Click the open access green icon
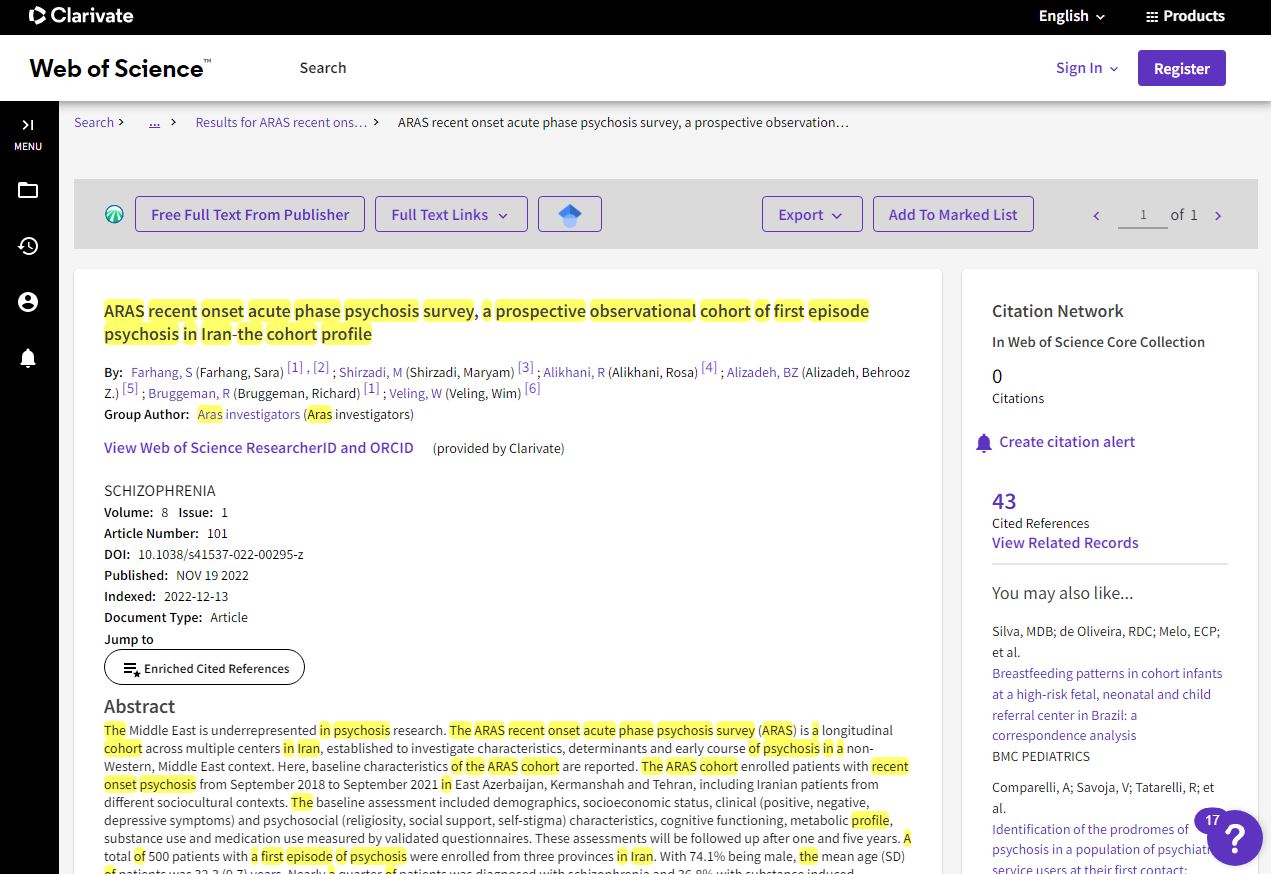The height and width of the screenshot is (874, 1271). pos(115,214)
